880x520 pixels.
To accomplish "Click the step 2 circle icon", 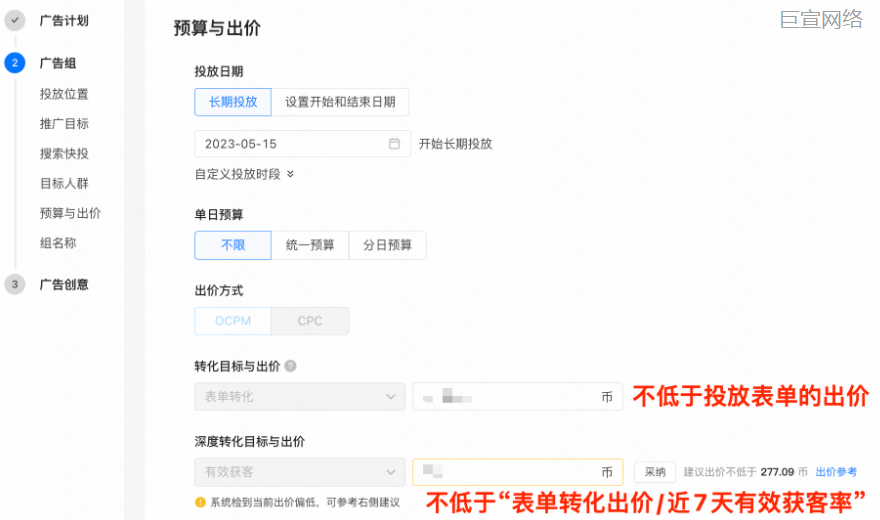I will 14,63.
